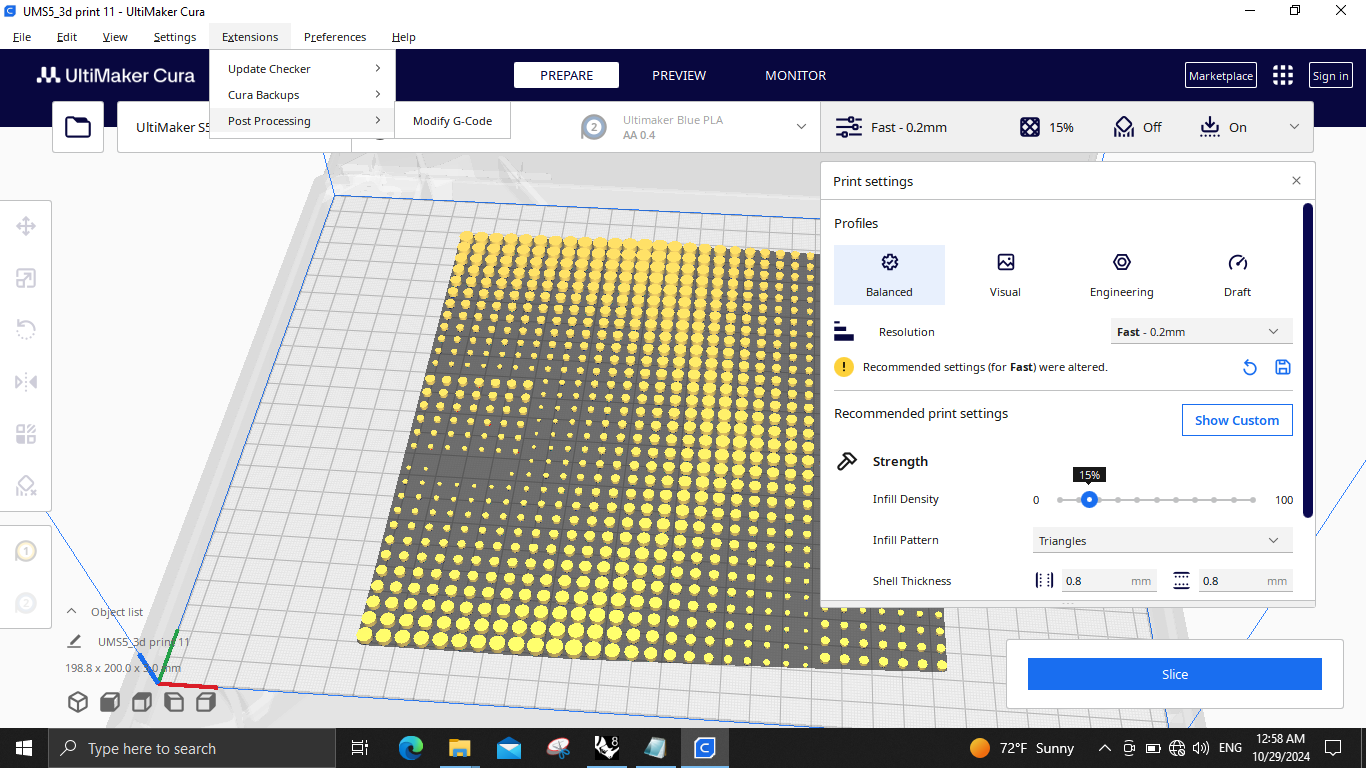Open File Explorer from taskbar

tap(460, 748)
